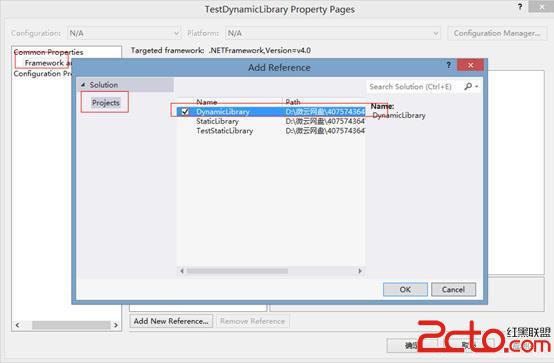
Task: Sort by the Name column header
Action: point(207,102)
